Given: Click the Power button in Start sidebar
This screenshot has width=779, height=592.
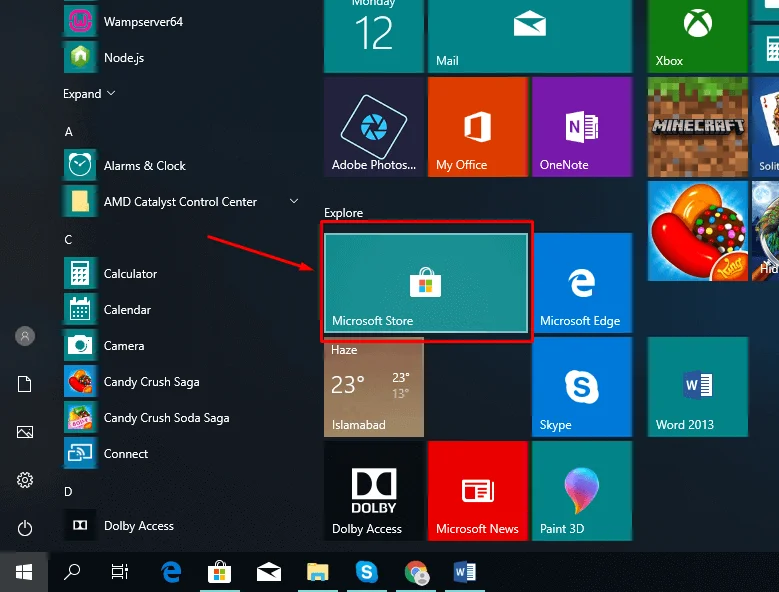Looking at the screenshot, I should pyautogui.click(x=24, y=528).
